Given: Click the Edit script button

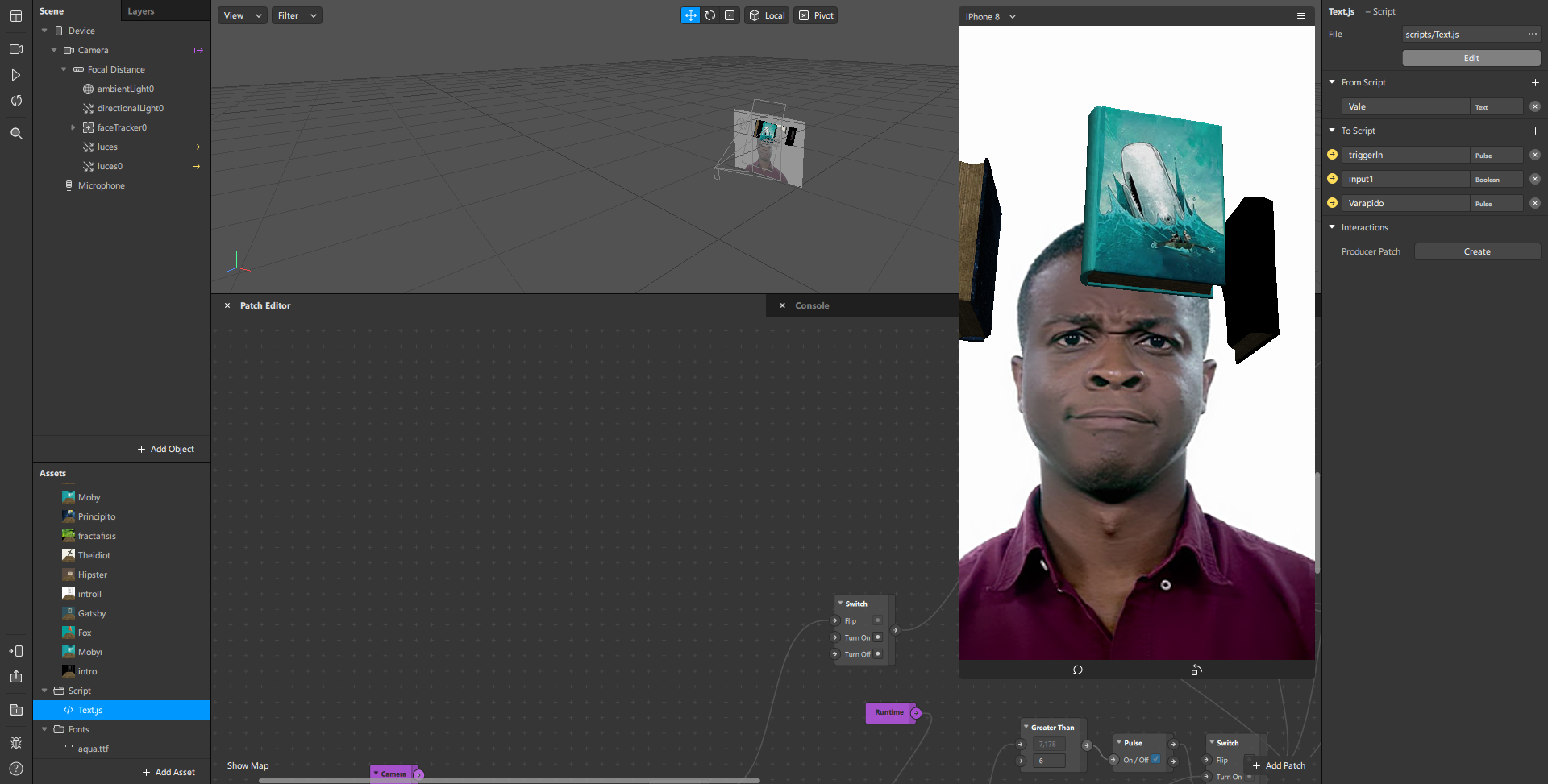Looking at the screenshot, I should (1471, 58).
